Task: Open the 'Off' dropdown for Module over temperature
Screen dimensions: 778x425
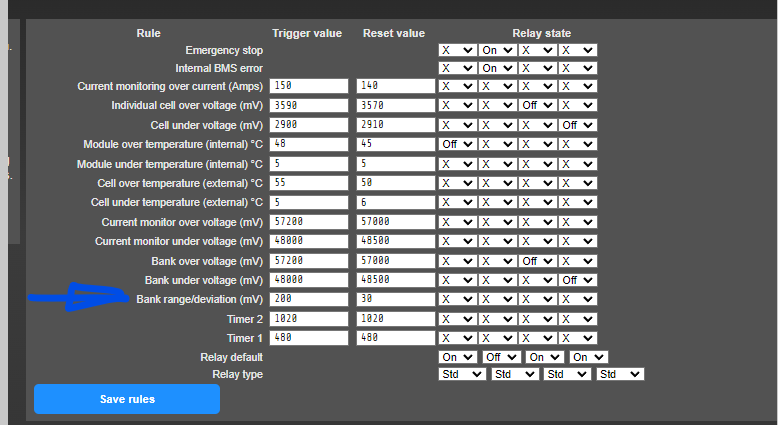Action: tap(457, 144)
